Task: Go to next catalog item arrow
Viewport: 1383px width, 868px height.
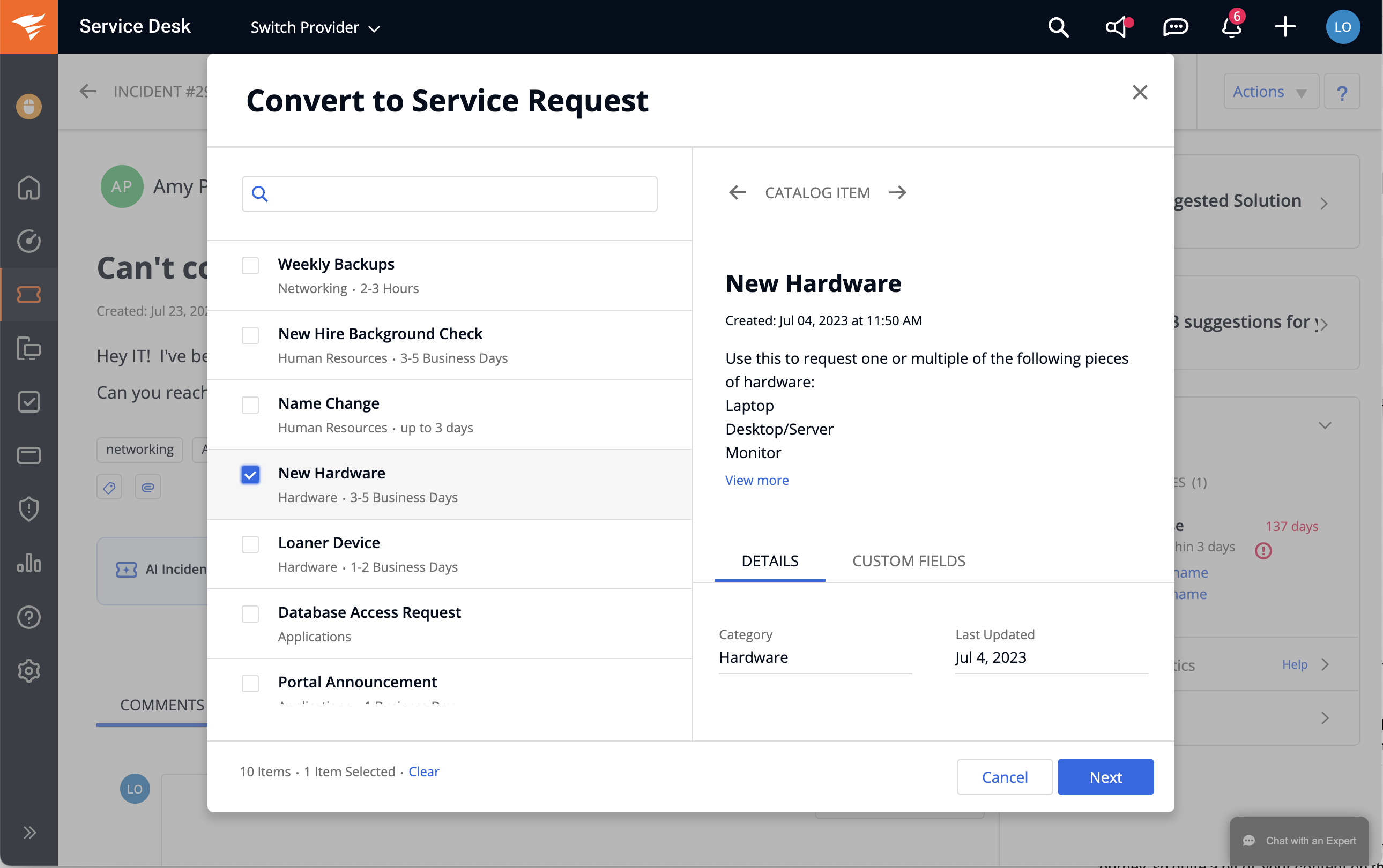Action: coord(898,193)
